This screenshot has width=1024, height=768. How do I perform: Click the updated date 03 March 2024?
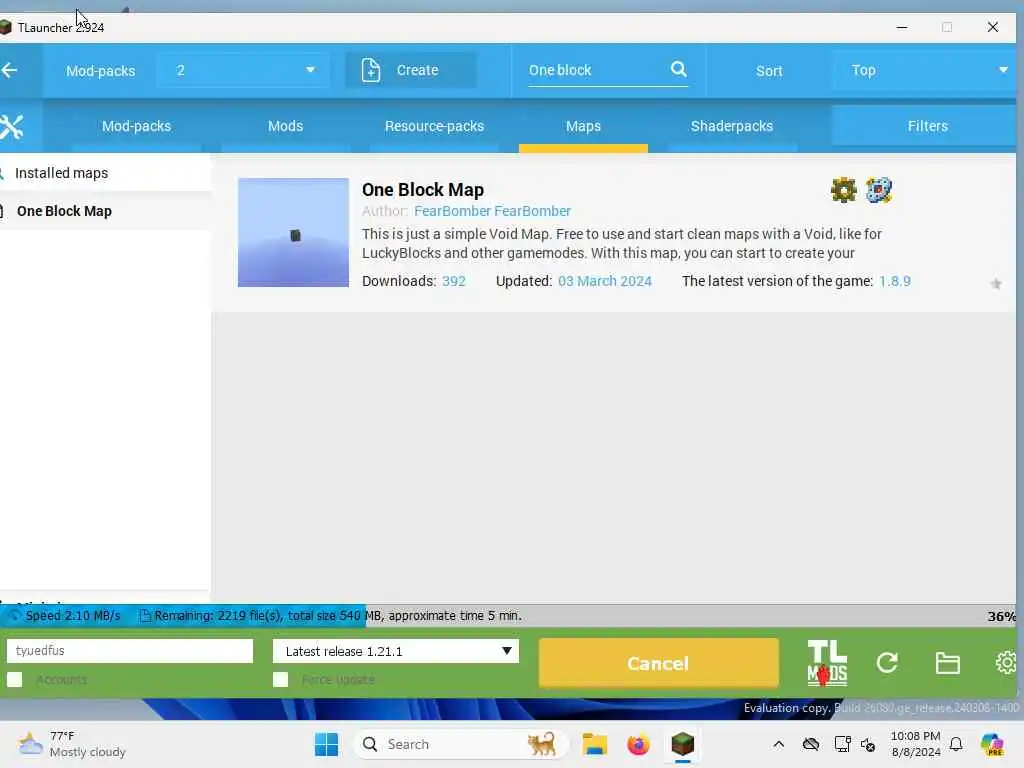click(605, 281)
